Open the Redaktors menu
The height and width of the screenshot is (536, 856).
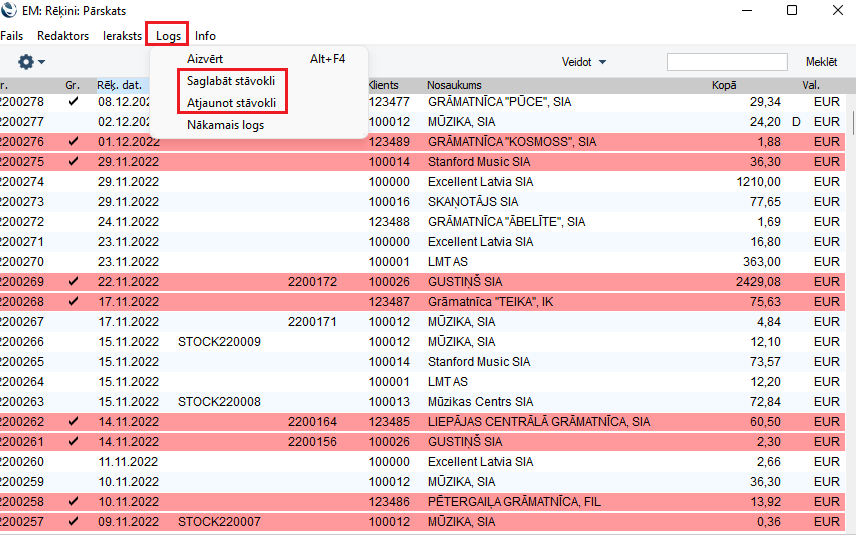coord(63,36)
